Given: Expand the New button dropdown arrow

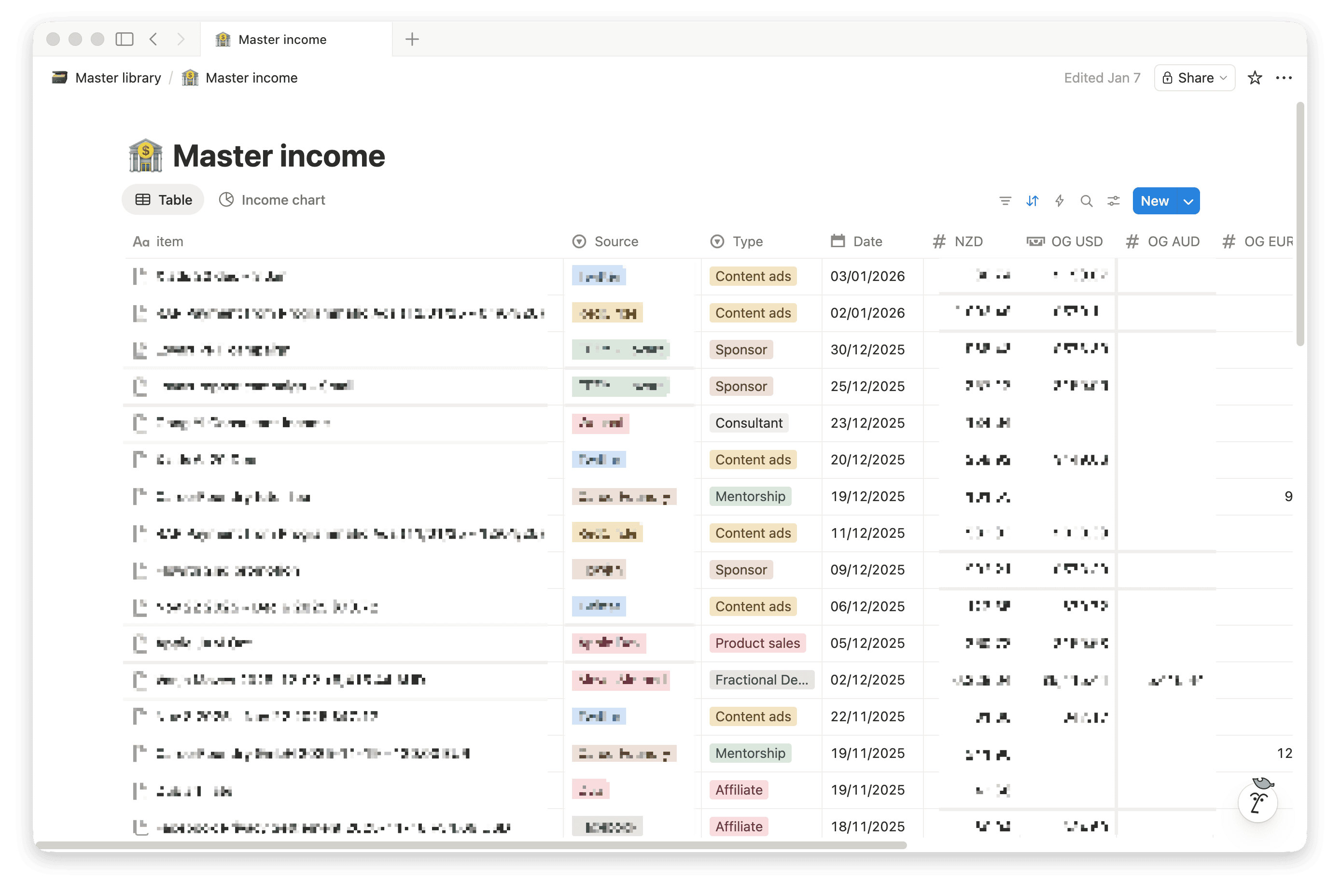Looking at the screenshot, I should (1188, 201).
